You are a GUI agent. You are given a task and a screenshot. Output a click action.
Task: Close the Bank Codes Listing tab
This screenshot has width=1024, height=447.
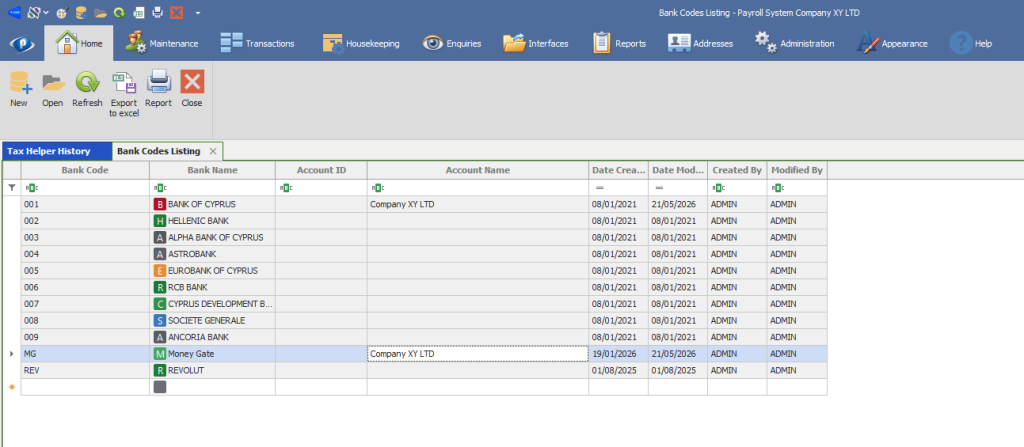point(212,151)
